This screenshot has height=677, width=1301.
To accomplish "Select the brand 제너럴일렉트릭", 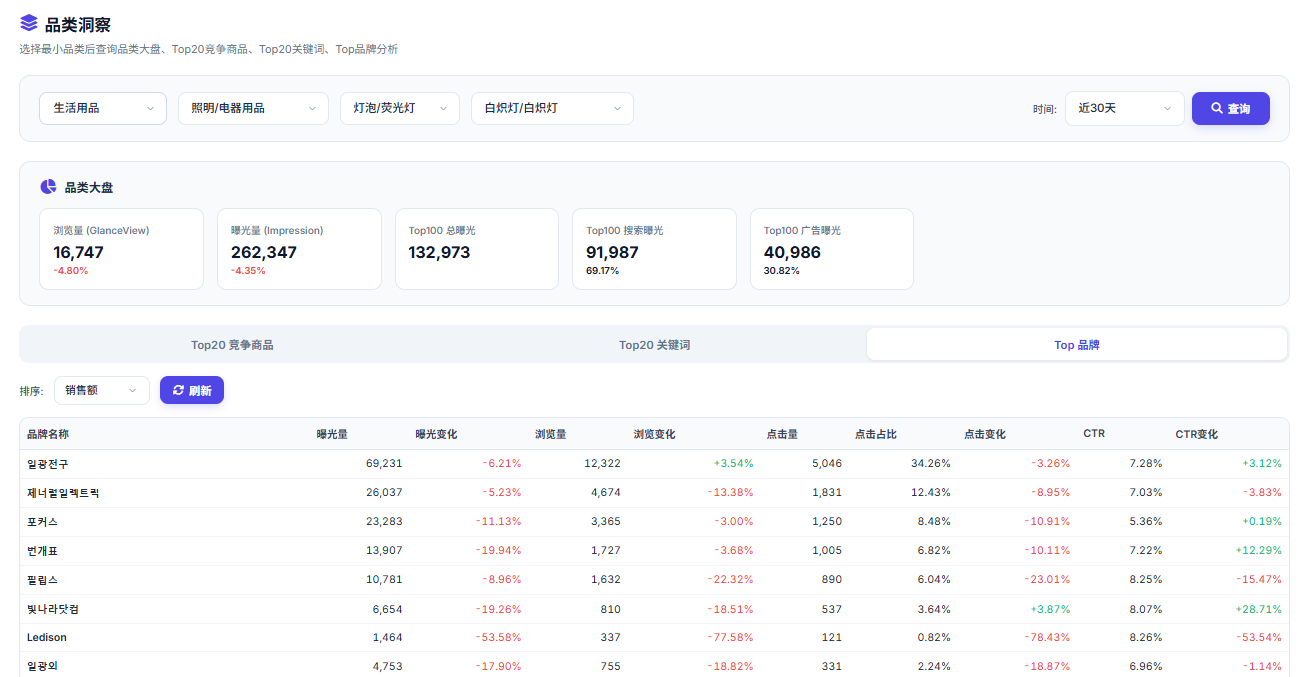I will click(63, 493).
